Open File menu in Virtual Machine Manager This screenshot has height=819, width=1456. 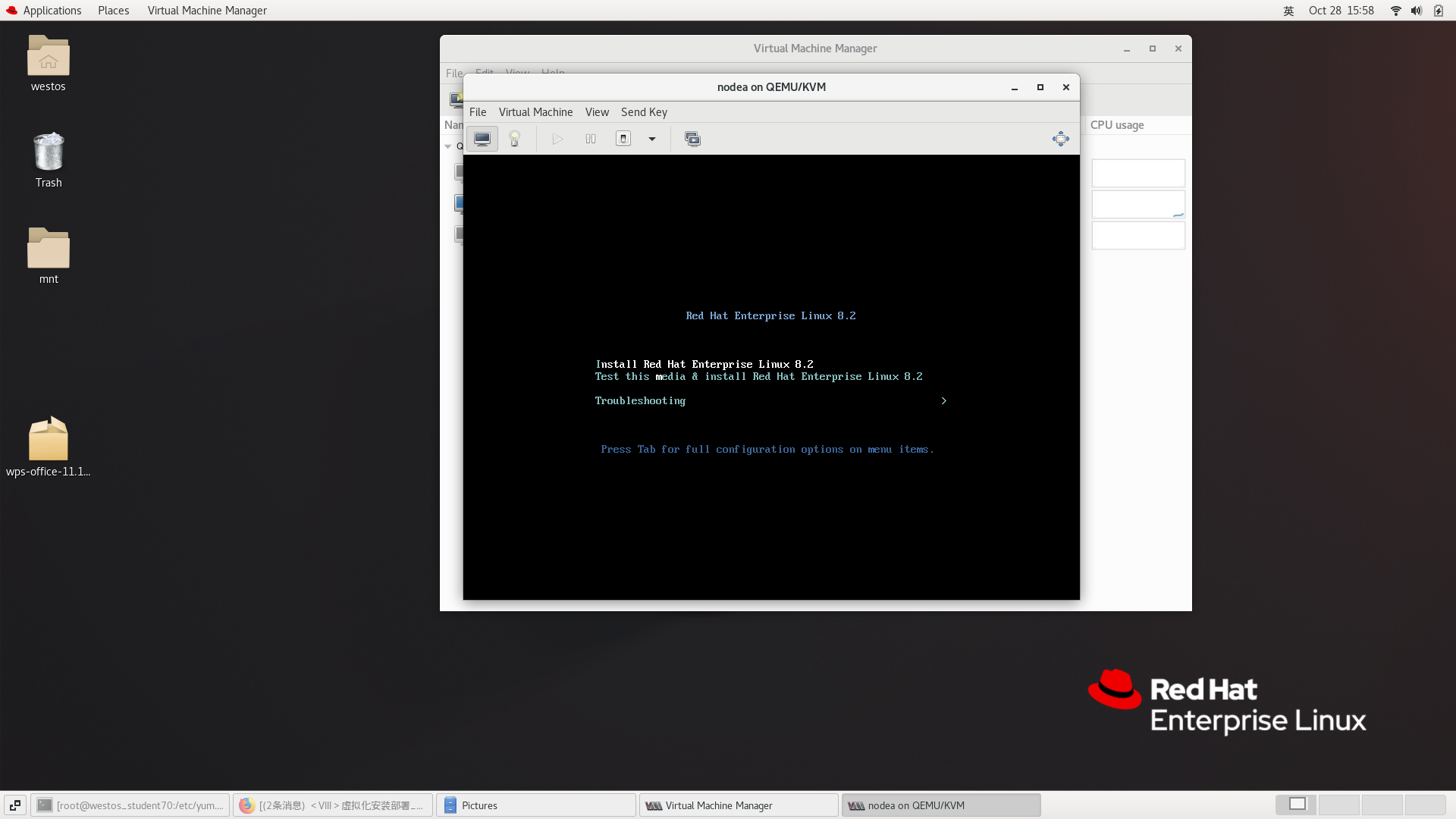pyautogui.click(x=454, y=74)
